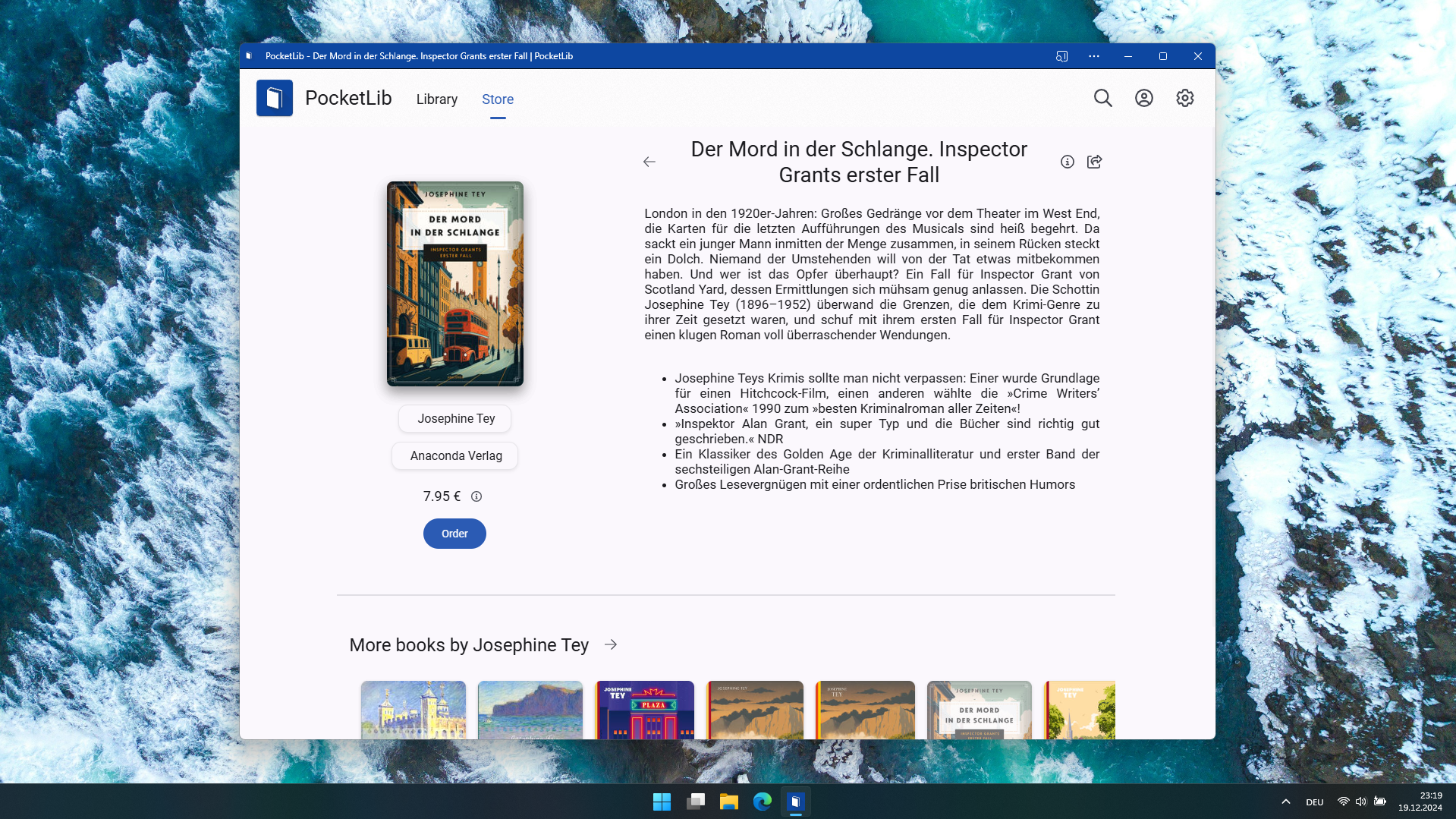Click the 7.95 € price text
The width and height of the screenshot is (1456, 819).
pyautogui.click(x=442, y=496)
